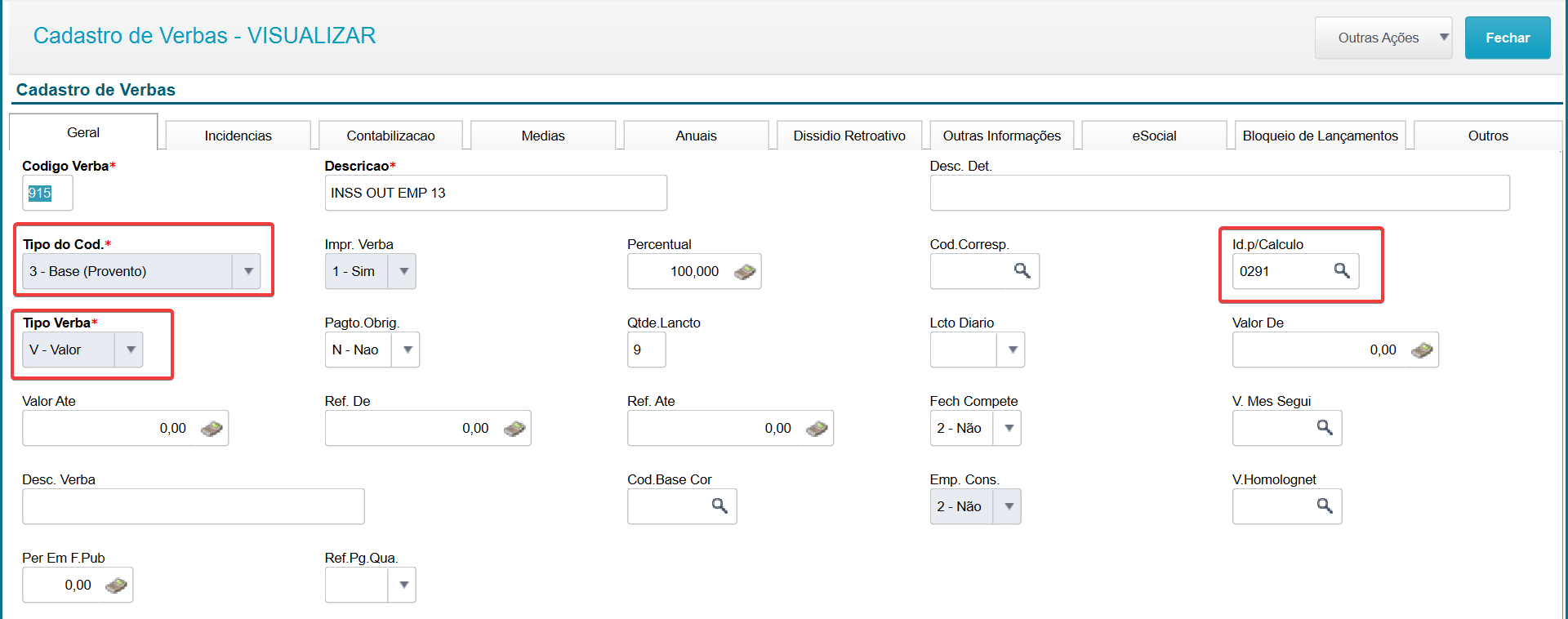This screenshot has height=619, width=1568.
Task: Click the Descricao field INSS OUT EMP 13
Action: point(496,193)
